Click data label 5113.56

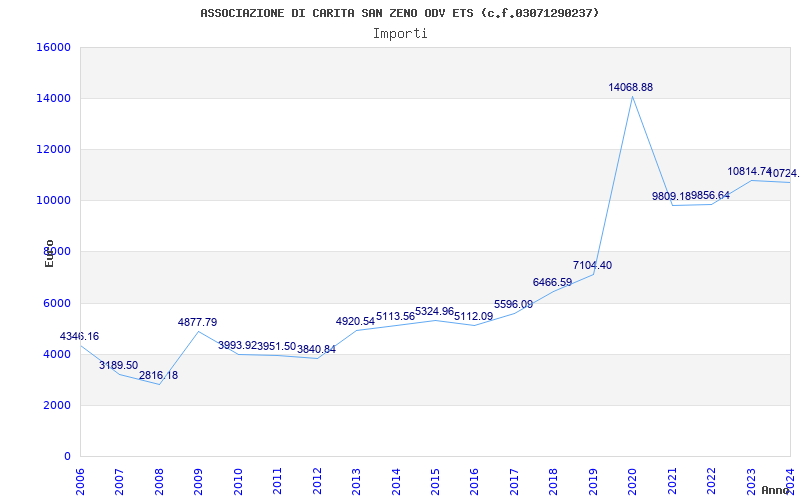(x=395, y=316)
